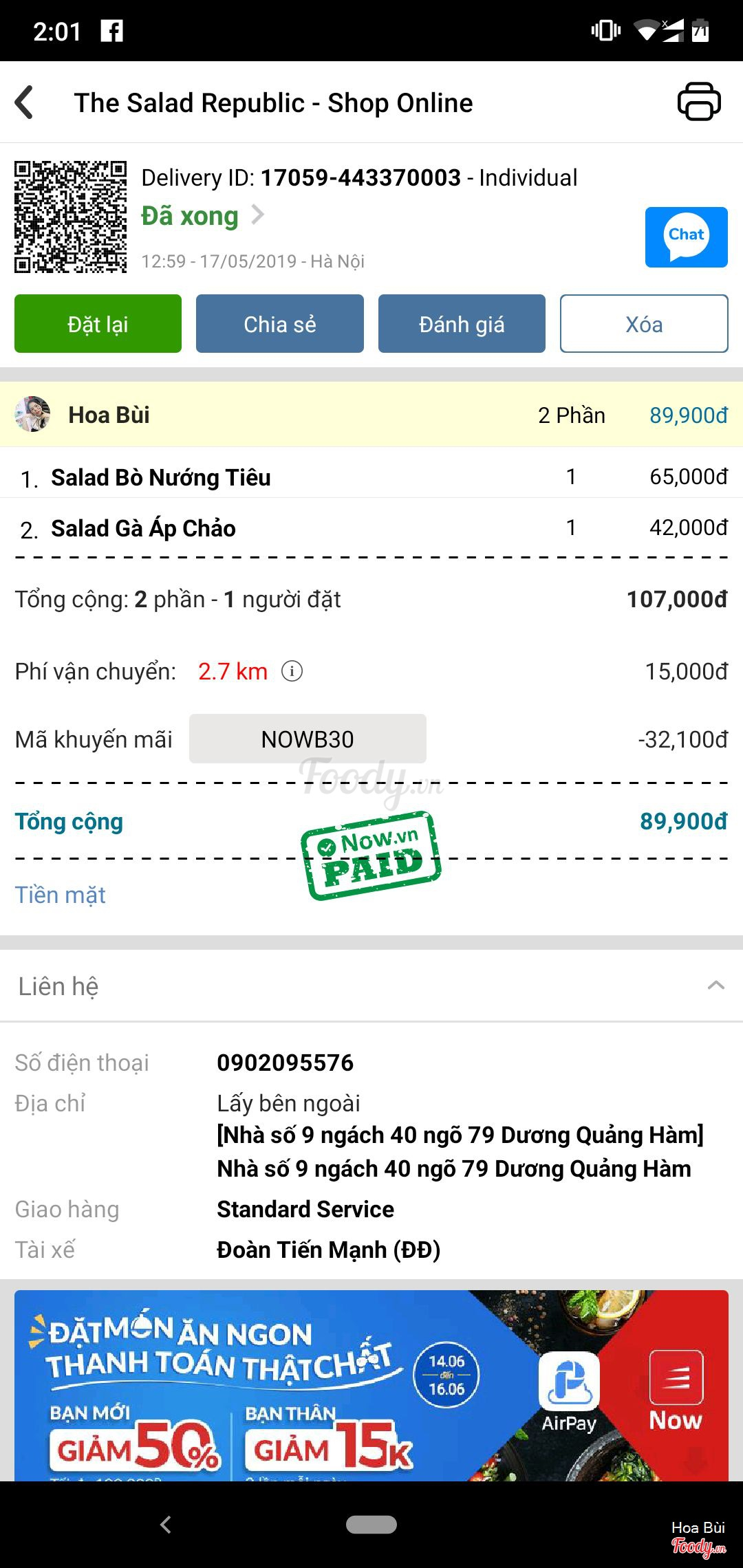Tap the home navigation pill

(x=371, y=1525)
